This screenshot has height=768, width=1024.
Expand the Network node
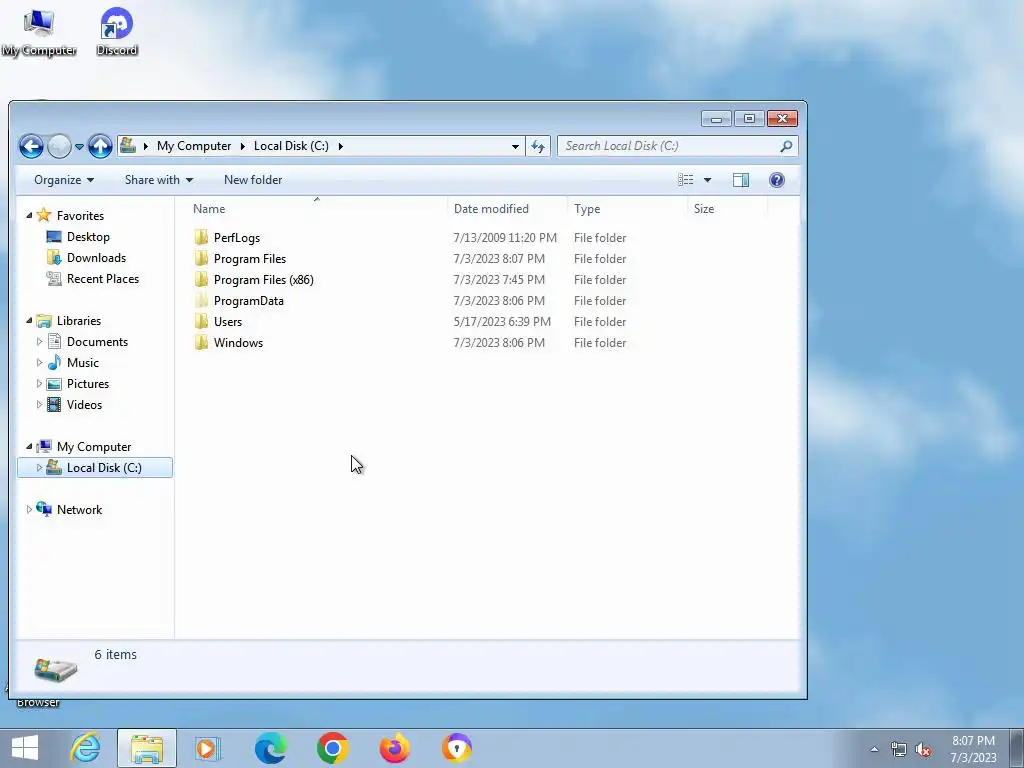pos(29,509)
